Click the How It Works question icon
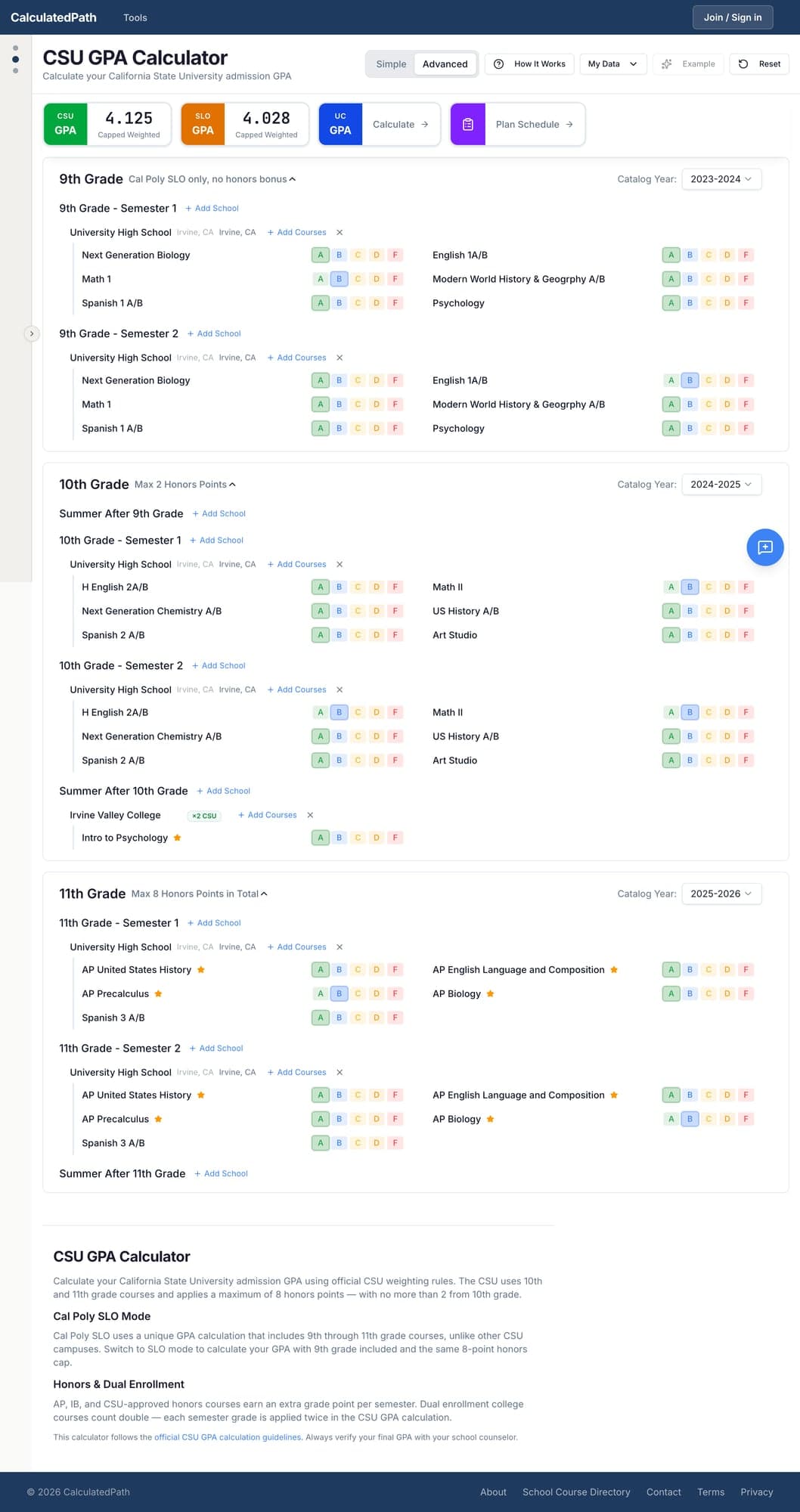The height and width of the screenshot is (1512, 800). pyautogui.click(x=499, y=64)
